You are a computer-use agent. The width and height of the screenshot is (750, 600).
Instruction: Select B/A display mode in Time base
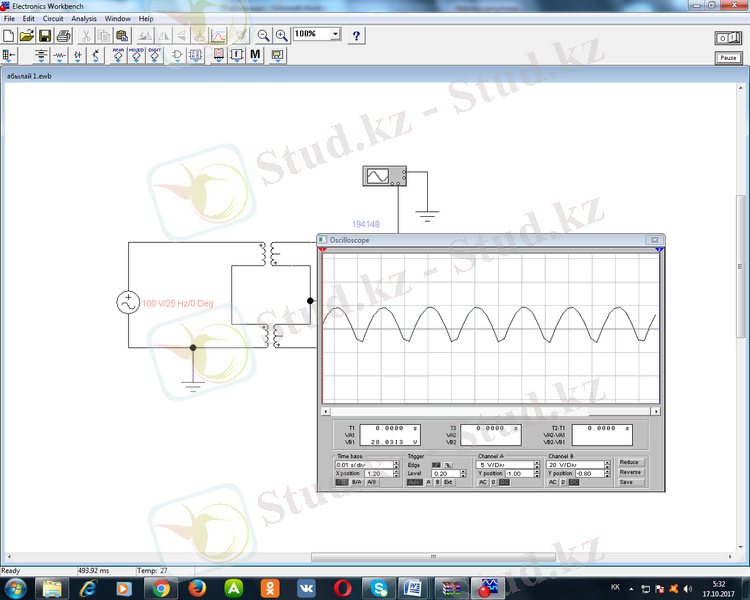(x=357, y=482)
